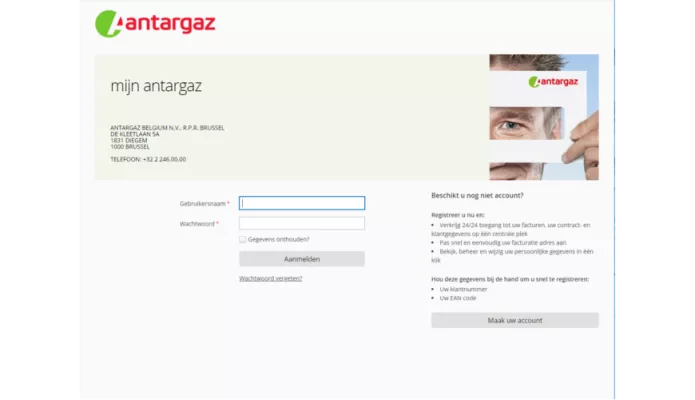Click the Gebruikersnaam field label
Viewport: 695px width, 400px height.
203,203
